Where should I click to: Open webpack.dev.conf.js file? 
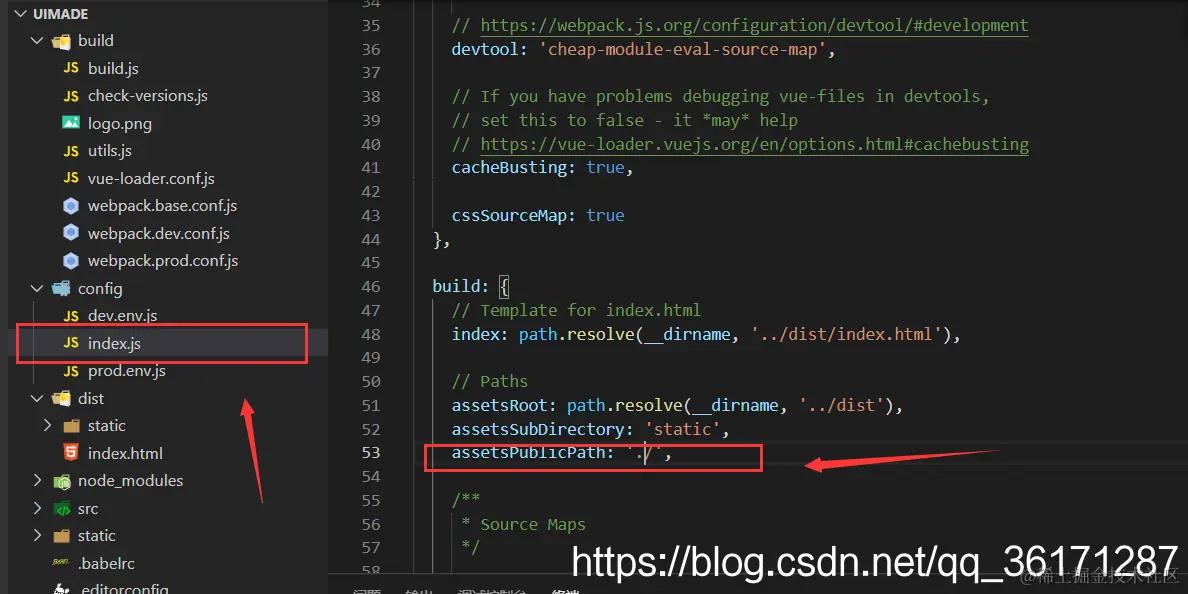[159, 233]
